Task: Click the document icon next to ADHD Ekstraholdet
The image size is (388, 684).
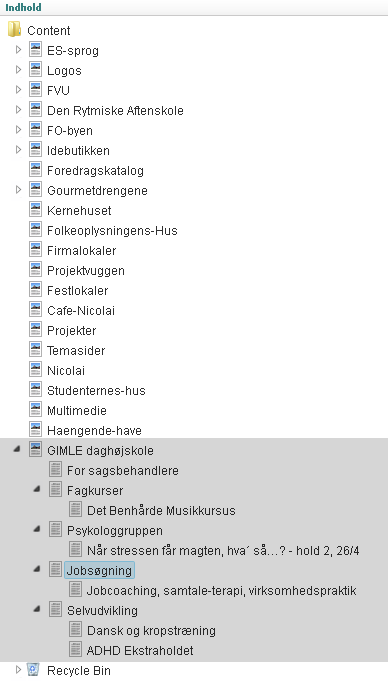Action: pyautogui.click(x=76, y=650)
